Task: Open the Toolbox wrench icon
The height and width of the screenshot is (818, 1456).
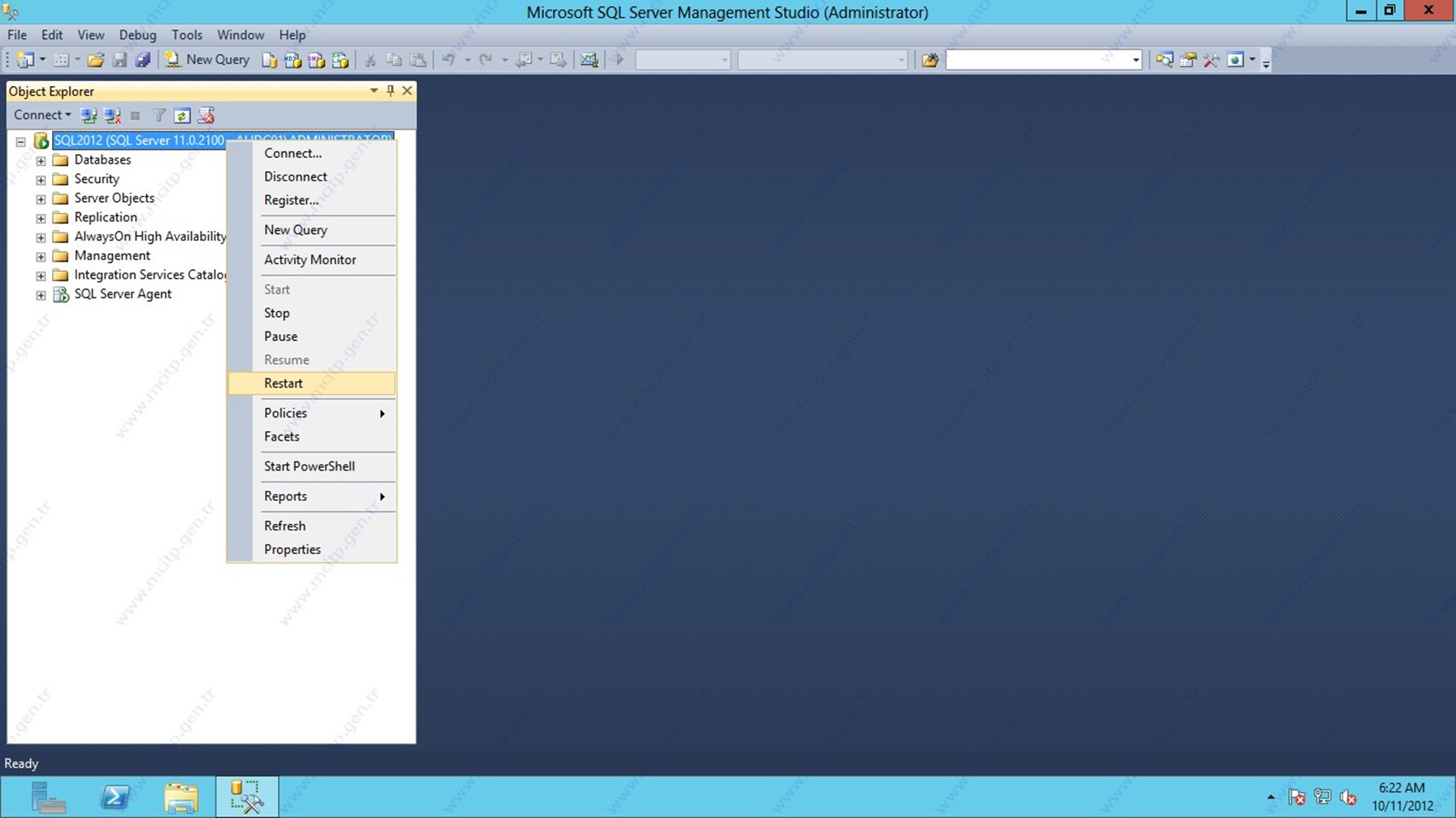Action: pos(1211,60)
